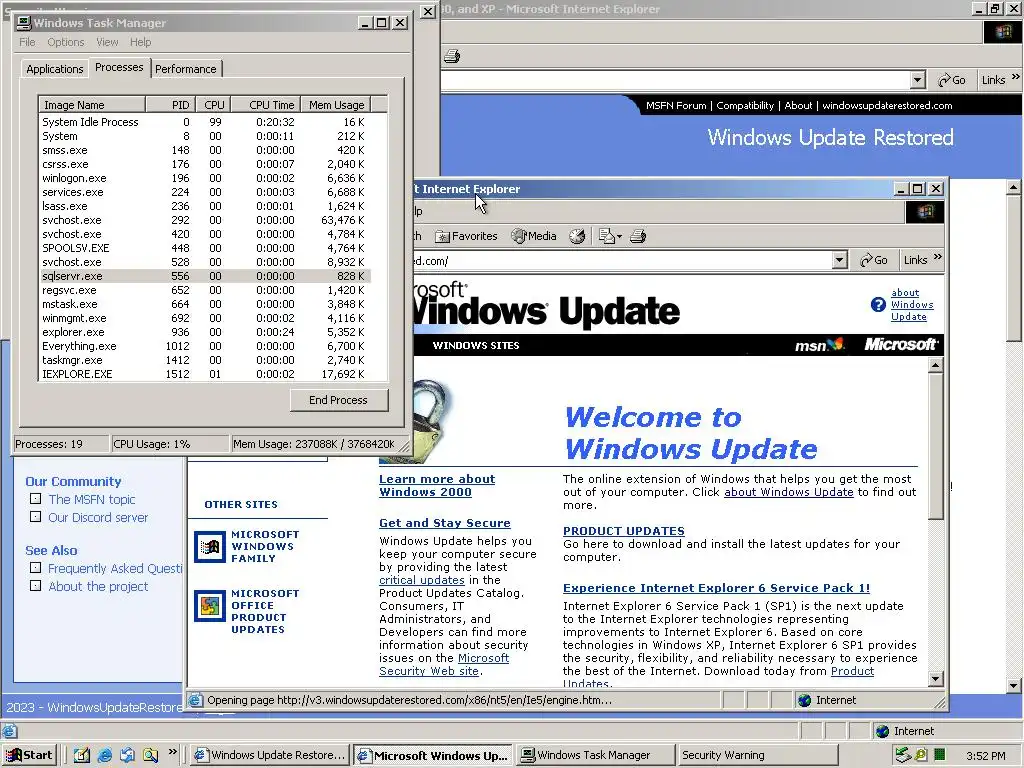Switch to Windows Update Restore taskbar button
This screenshot has width=1024, height=768.
[x=270, y=756]
